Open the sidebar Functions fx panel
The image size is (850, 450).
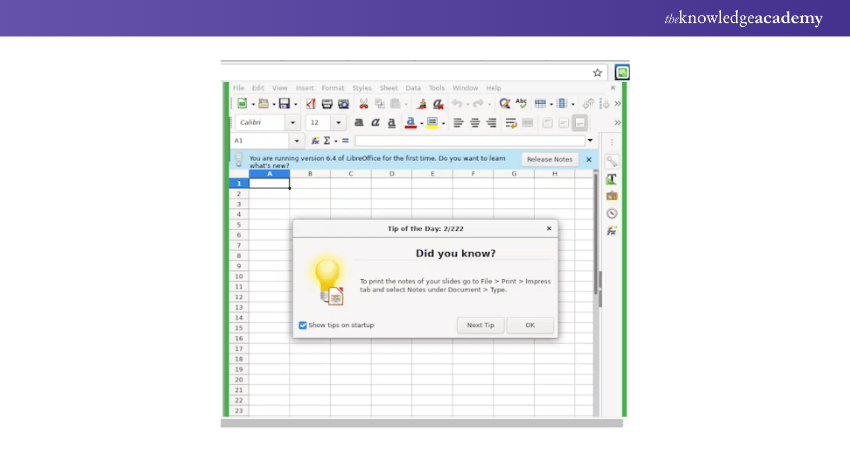coord(611,231)
